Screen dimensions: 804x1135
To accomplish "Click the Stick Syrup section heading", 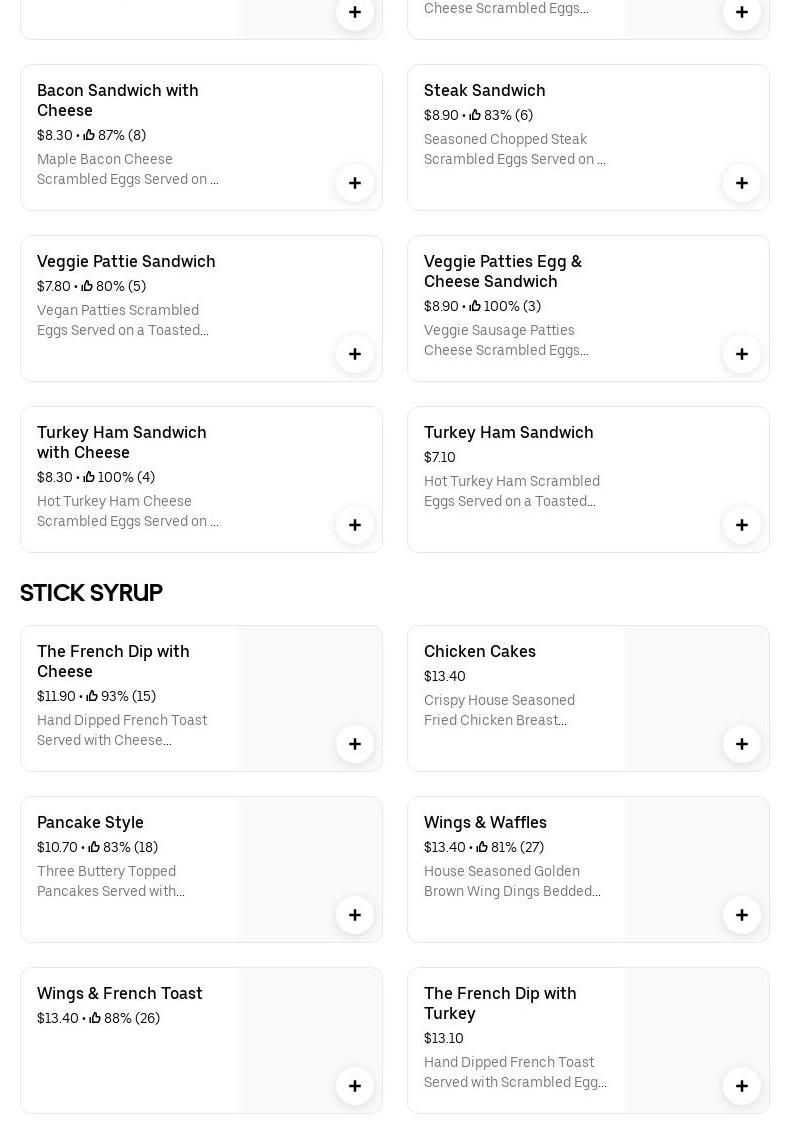I will point(91,593).
